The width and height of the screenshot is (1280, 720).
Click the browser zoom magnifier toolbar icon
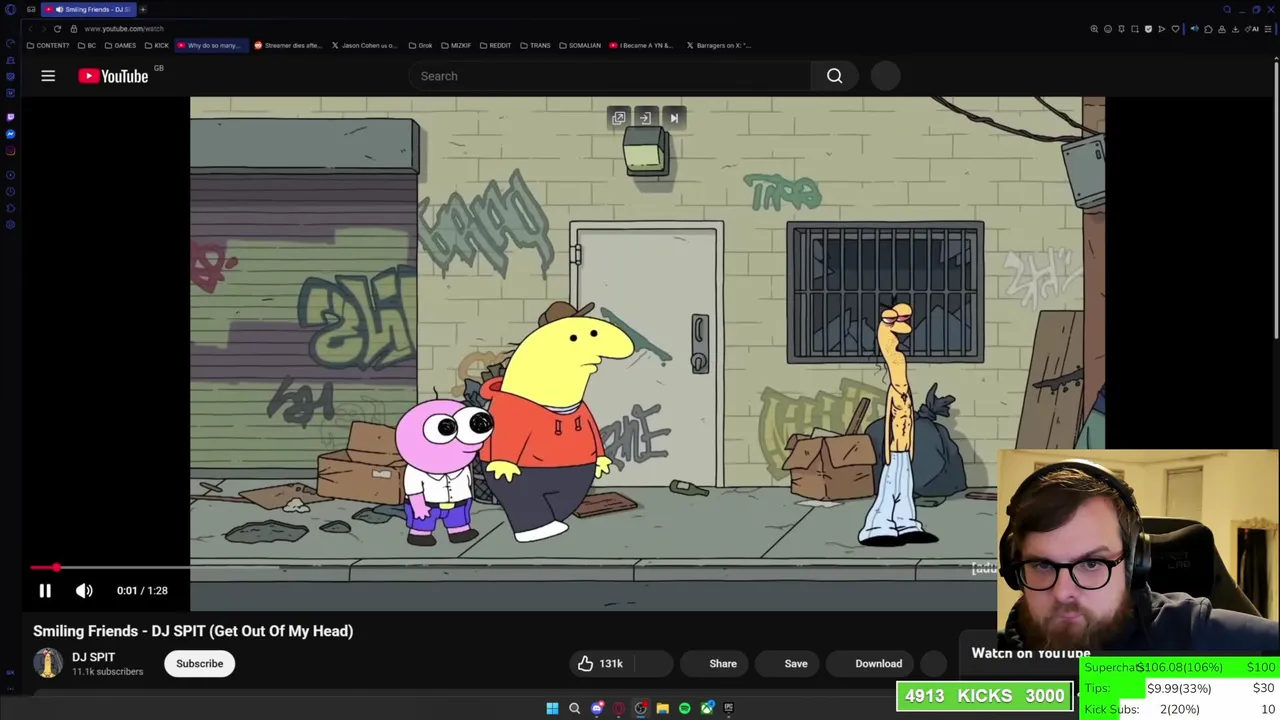[x=1094, y=29]
